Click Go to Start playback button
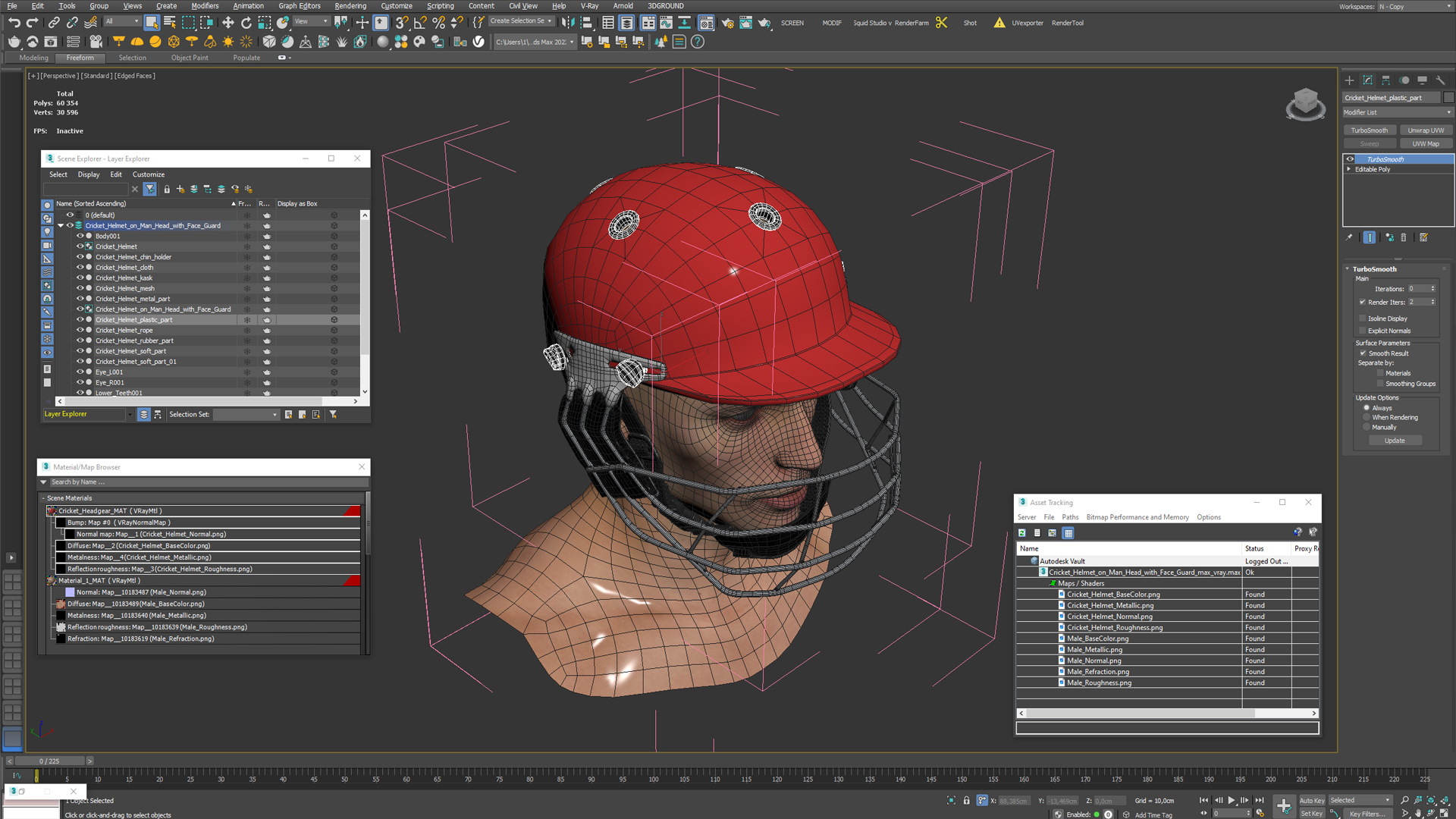1456x819 pixels. pyautogui.click(x=1203, y=800)
